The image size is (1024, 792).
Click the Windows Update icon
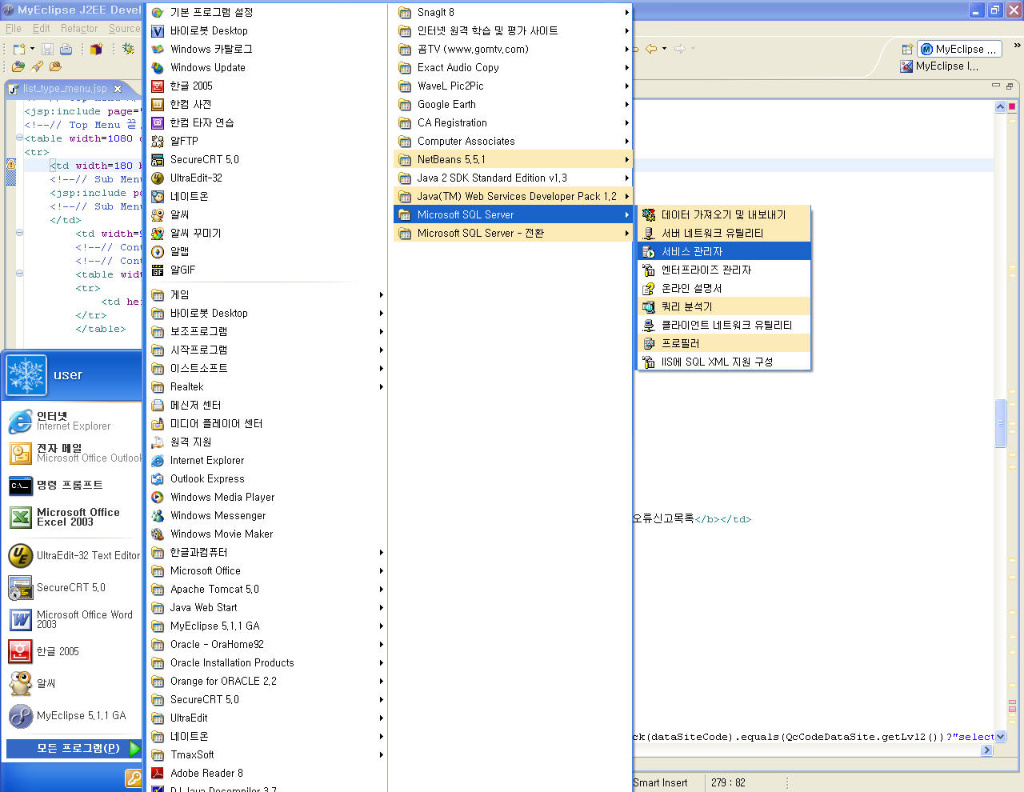(x=157, y=67)
